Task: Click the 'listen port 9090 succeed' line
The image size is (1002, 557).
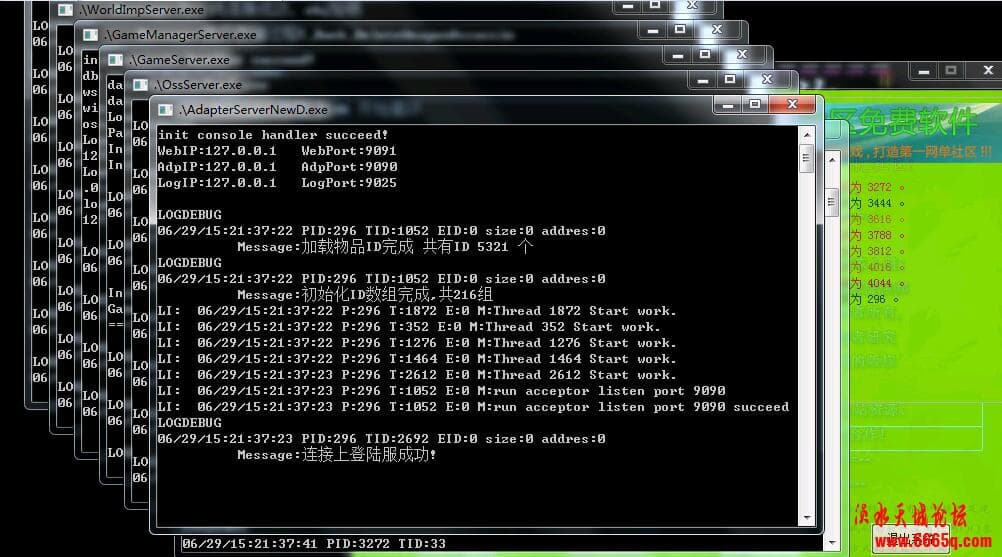Action: (474, 407)
